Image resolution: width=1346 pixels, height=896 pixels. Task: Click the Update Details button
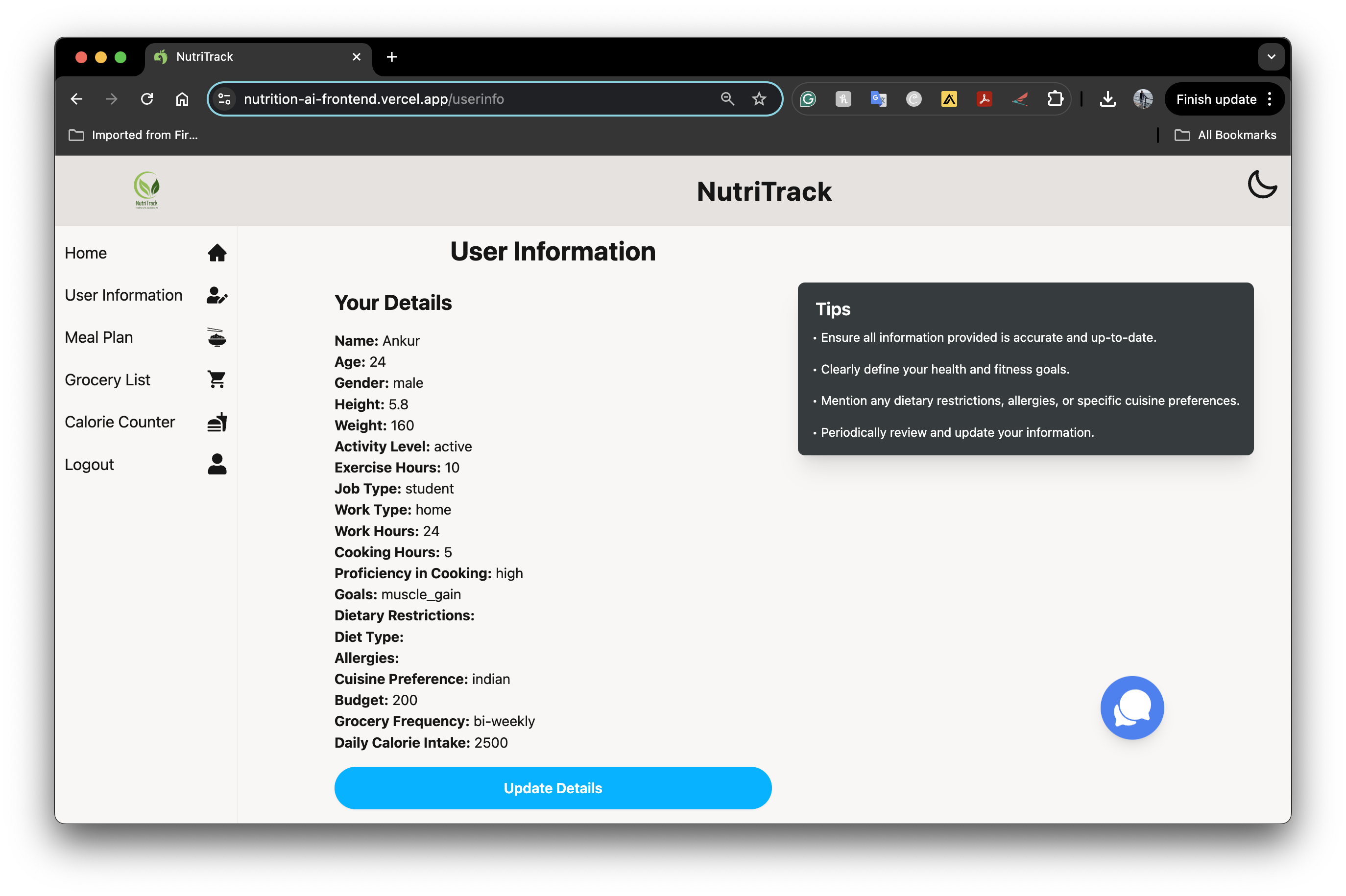[552, 787]
